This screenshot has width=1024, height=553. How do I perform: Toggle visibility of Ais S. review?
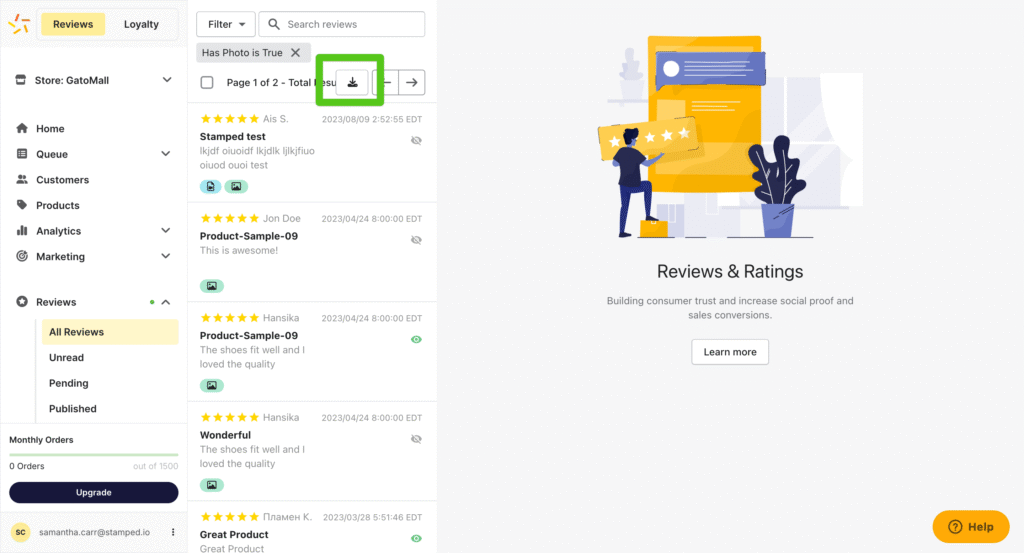coord(416,141)
